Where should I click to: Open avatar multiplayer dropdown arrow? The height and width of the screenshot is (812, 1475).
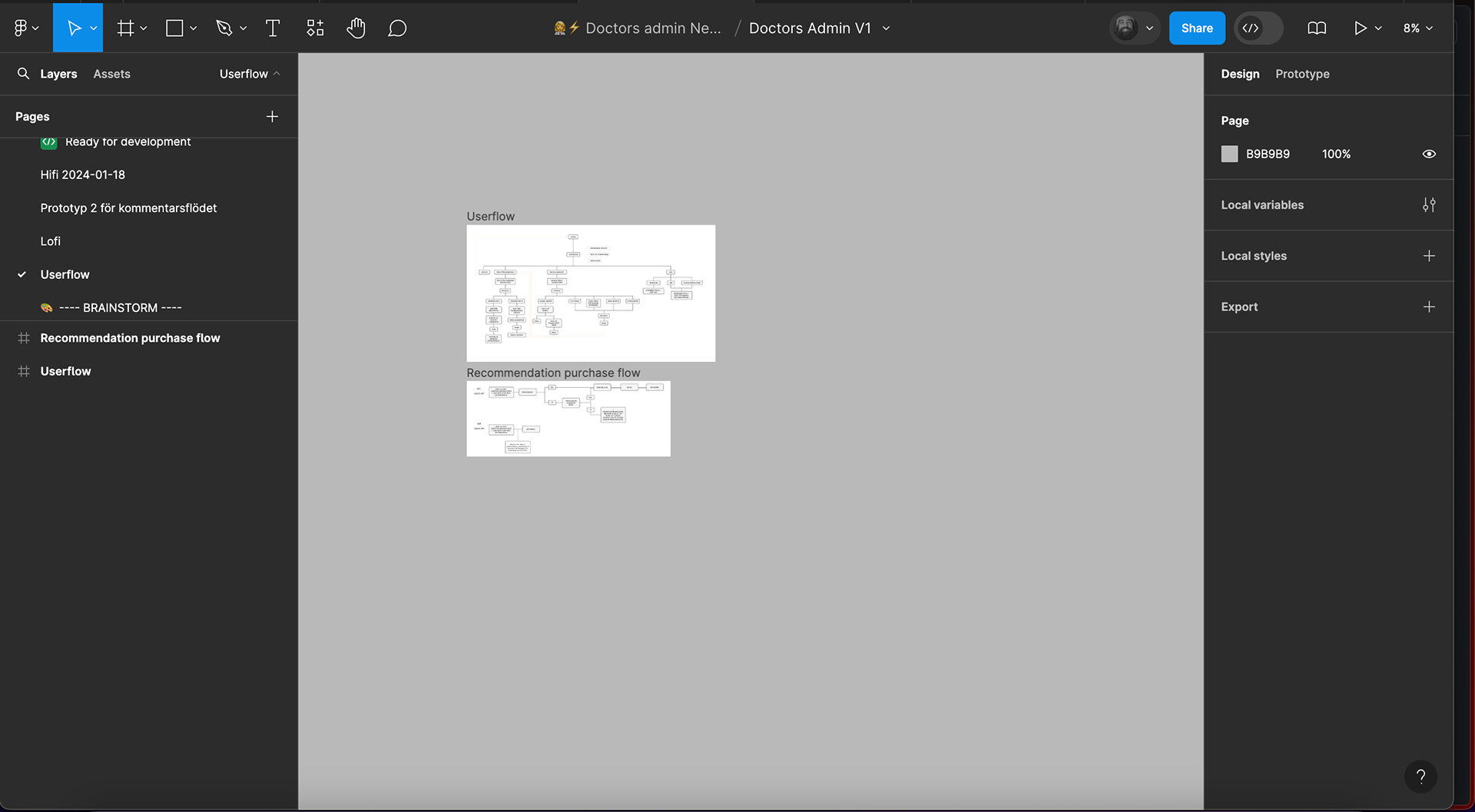[x=1149, y=28]
